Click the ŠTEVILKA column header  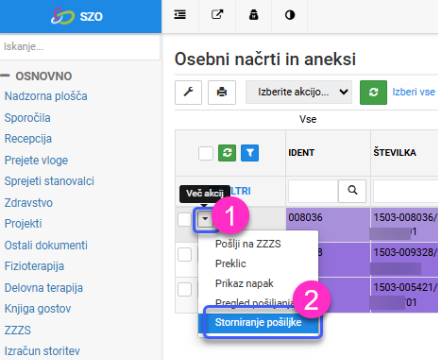pyautogui.click(x=395, y=153)
